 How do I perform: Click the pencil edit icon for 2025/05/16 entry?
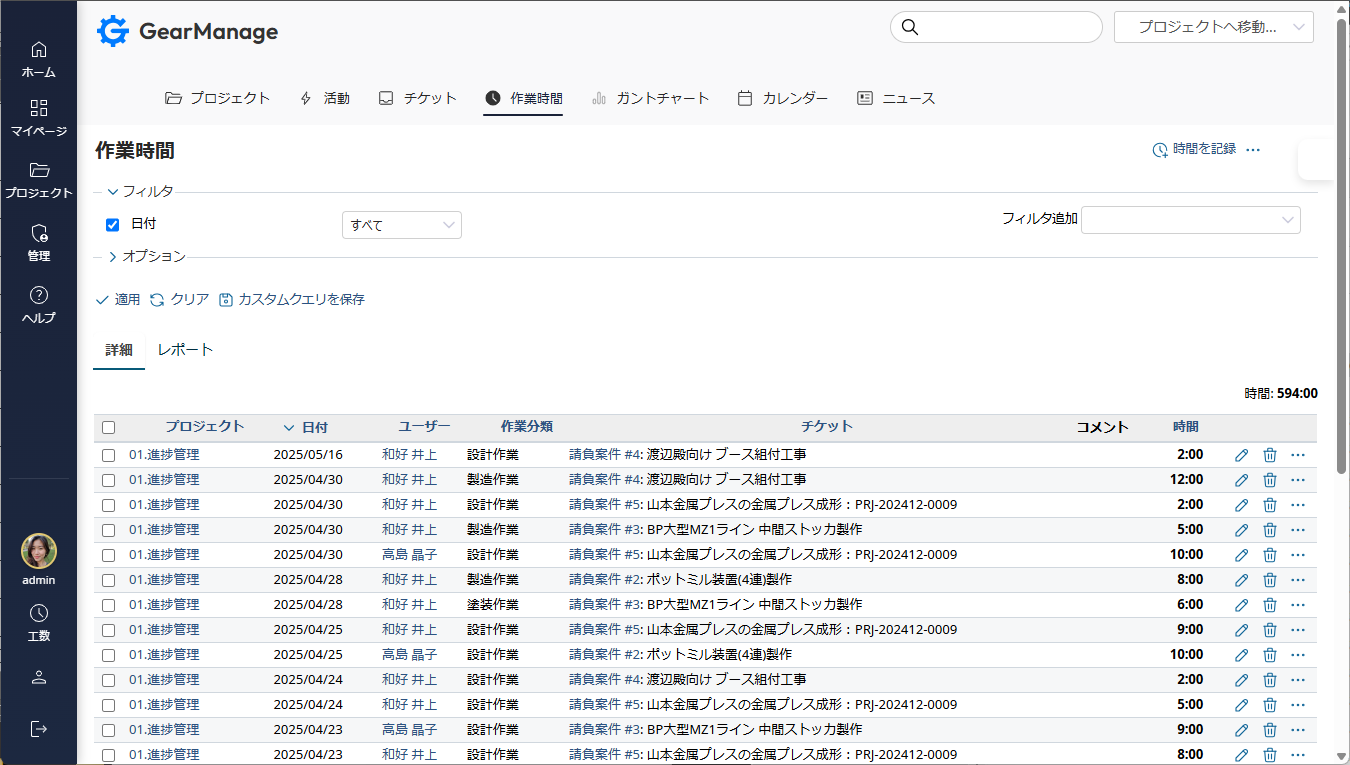(1241, 455)
